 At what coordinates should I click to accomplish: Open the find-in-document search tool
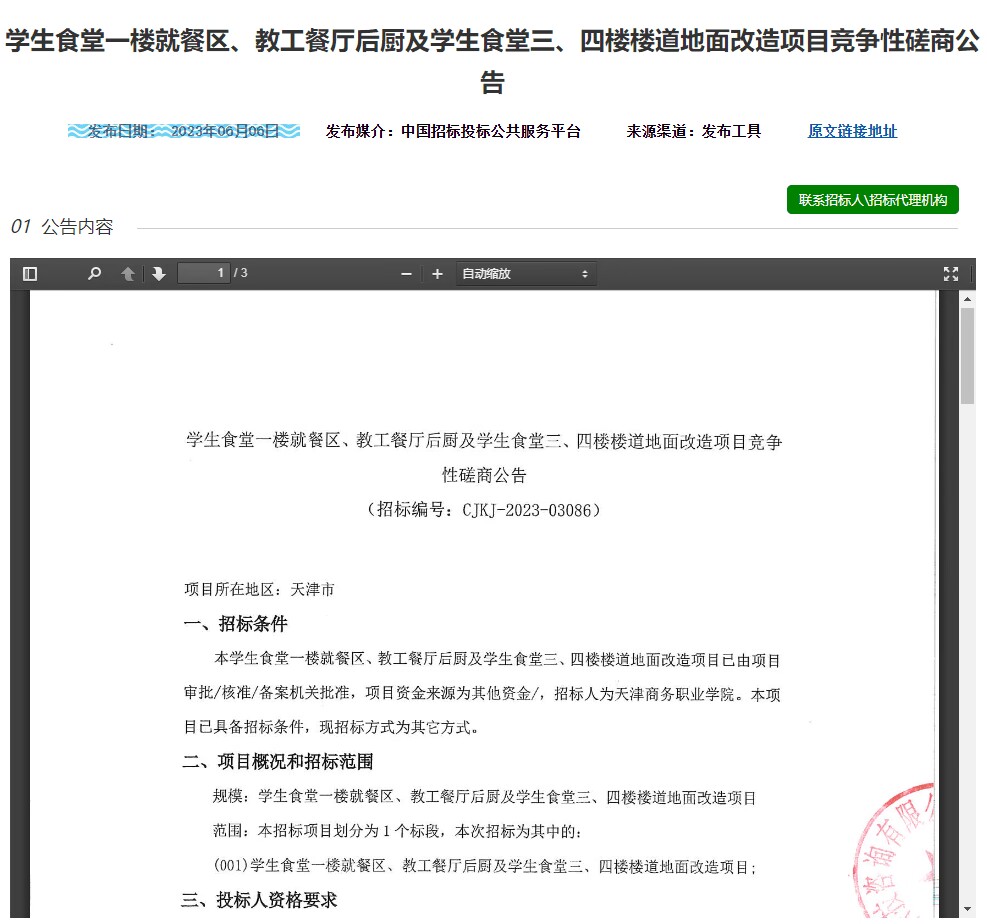94,274
